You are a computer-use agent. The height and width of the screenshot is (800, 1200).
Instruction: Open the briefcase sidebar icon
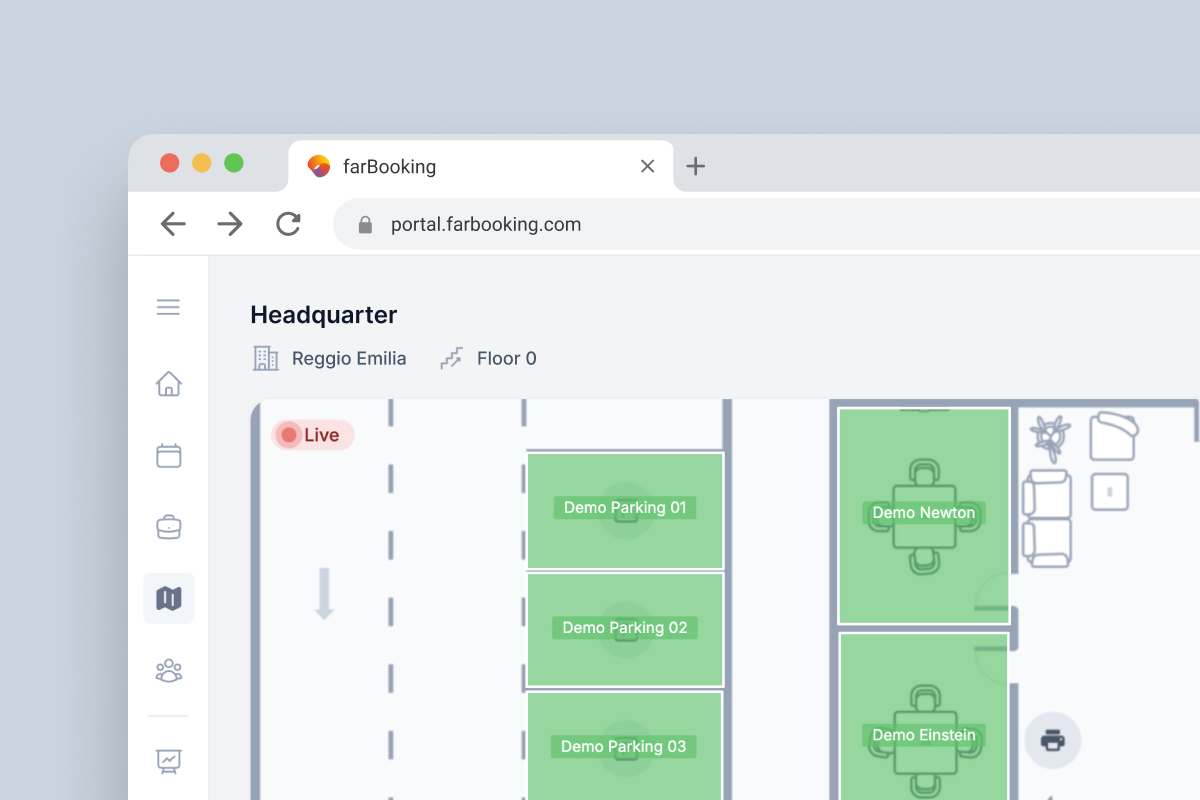click(x=168, y=527)
